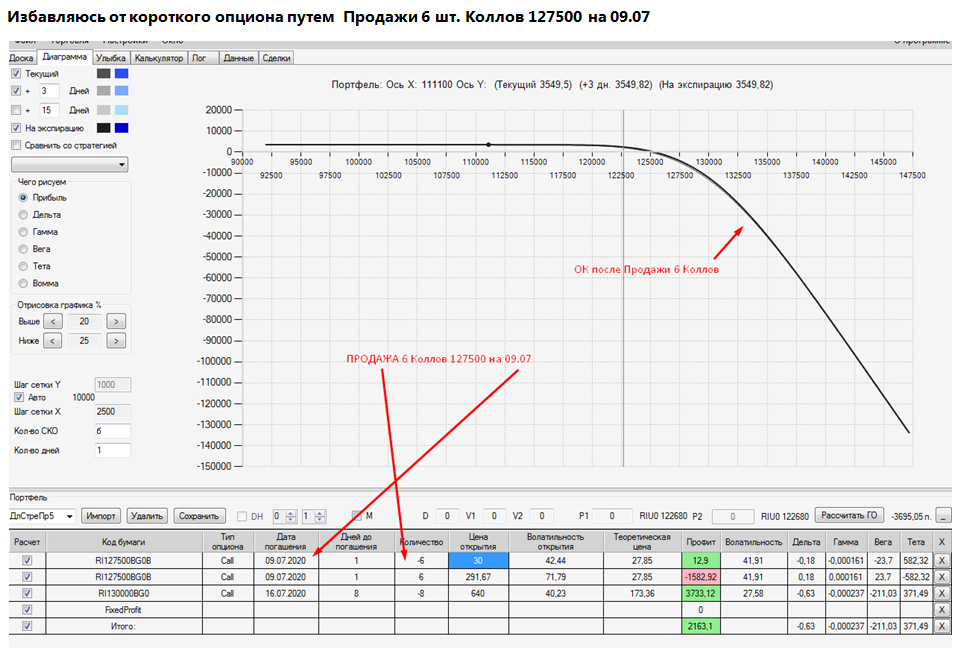The image size is (972, 648).
Task: Click the blue Текущий color swatch
Action: [122, 73]
